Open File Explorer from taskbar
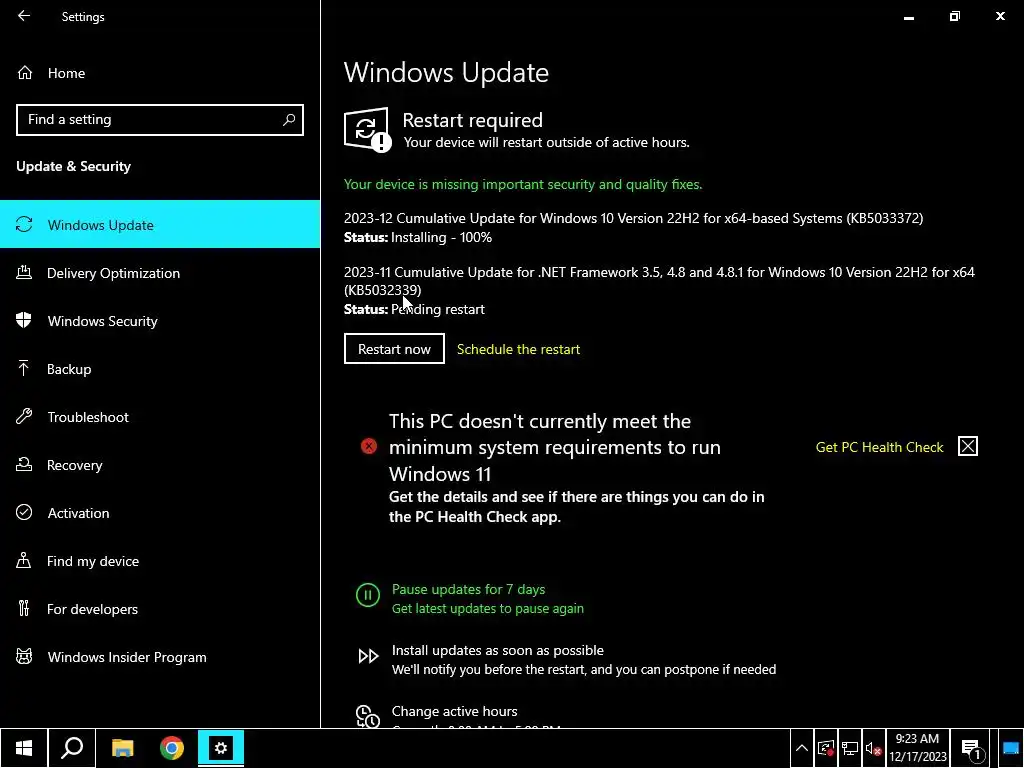 point(122,748)
